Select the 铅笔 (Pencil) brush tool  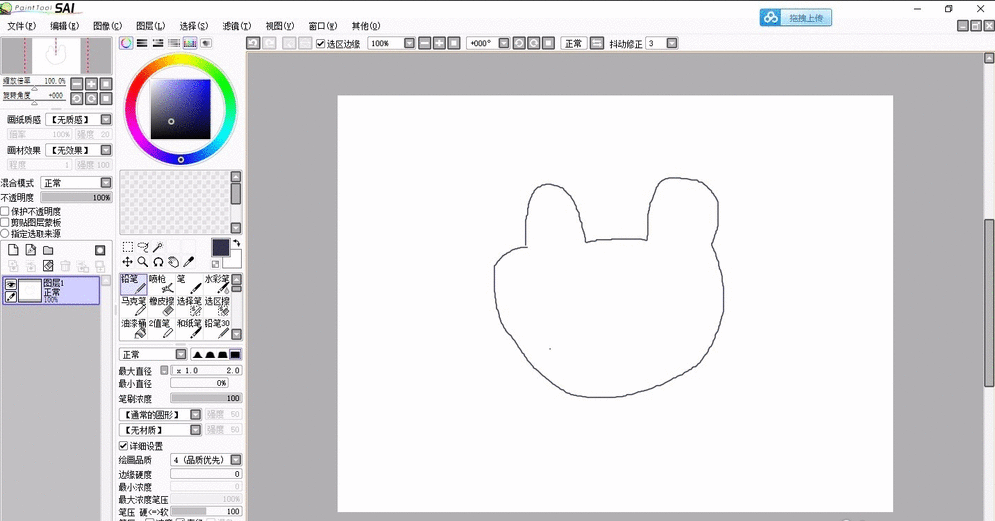point(133,284)
